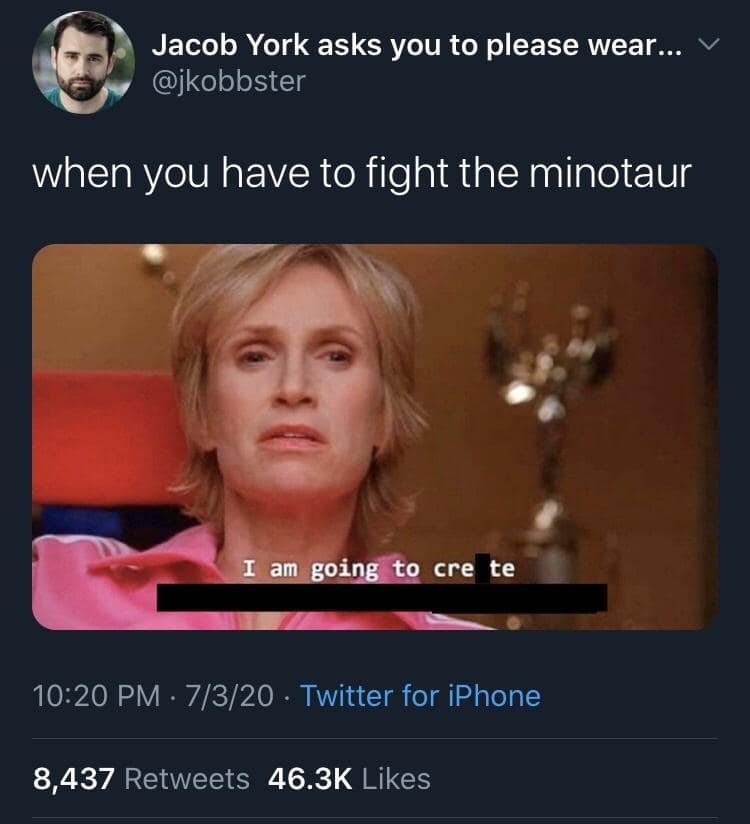The image size is (750, 824).
Task: Click the display name Jacob York asks you
Action: tap(417, 45)
